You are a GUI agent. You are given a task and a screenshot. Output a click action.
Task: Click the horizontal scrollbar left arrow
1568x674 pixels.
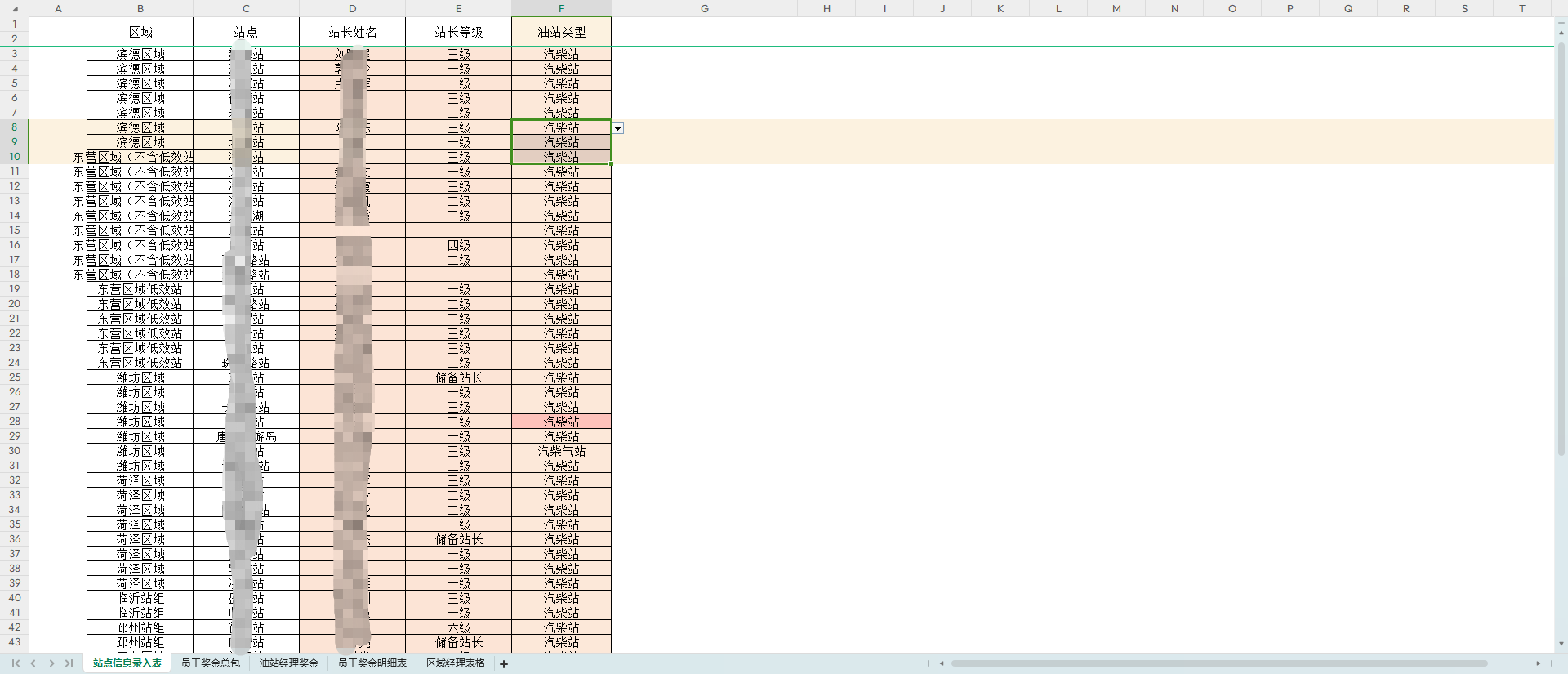pos(942,663)
